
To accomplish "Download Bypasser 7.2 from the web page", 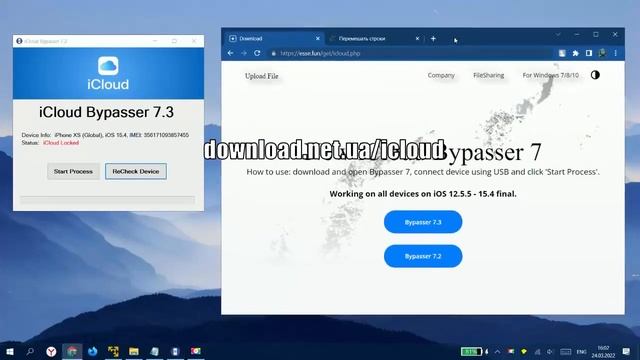I will point(423,256).
